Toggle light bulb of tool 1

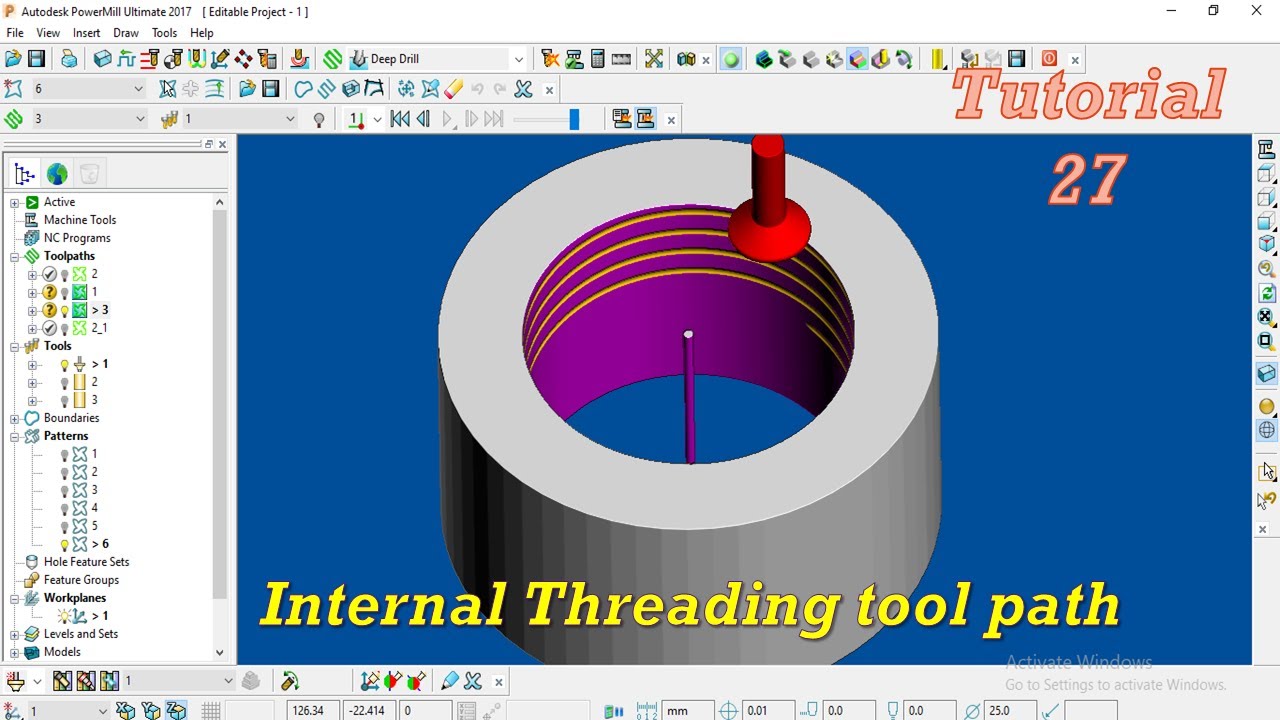(x=65, y=364)
